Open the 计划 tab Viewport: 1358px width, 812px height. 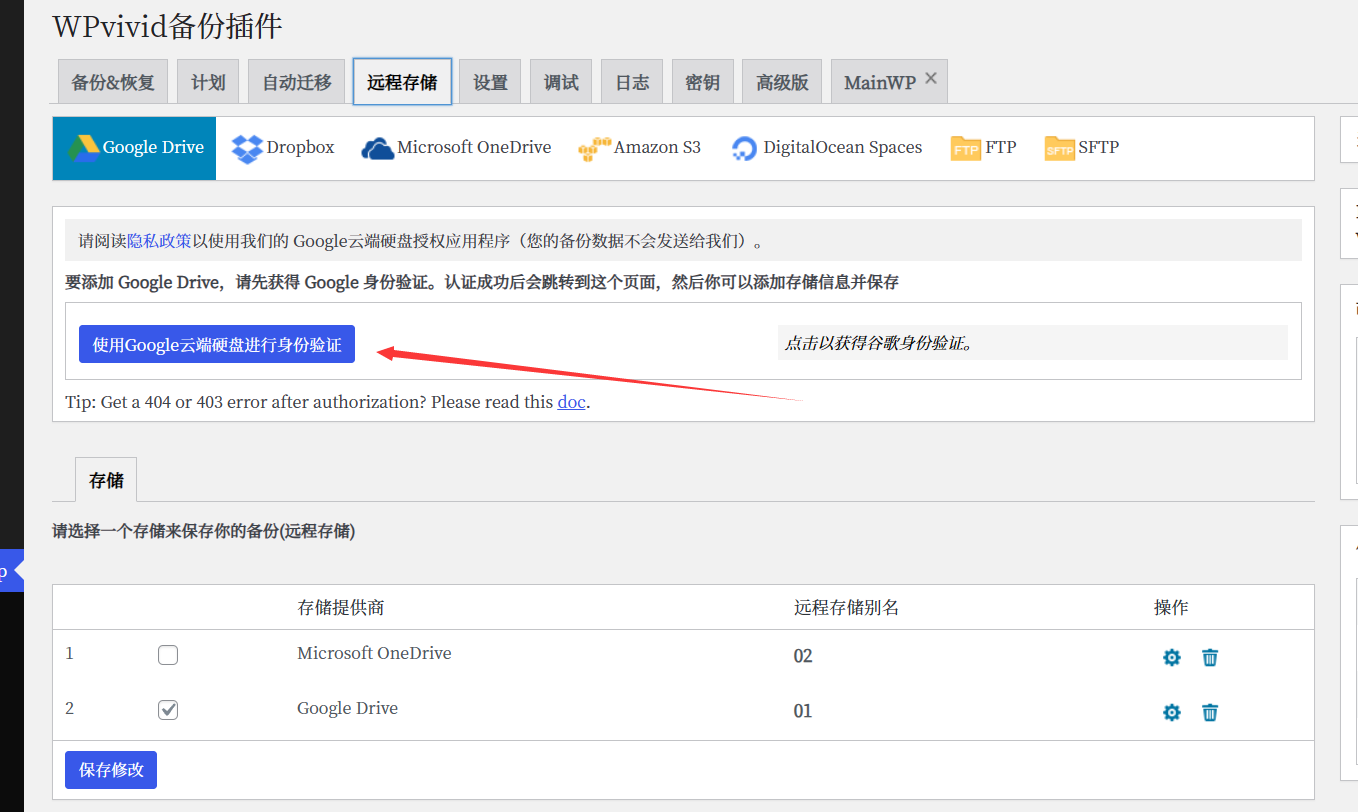208,82
